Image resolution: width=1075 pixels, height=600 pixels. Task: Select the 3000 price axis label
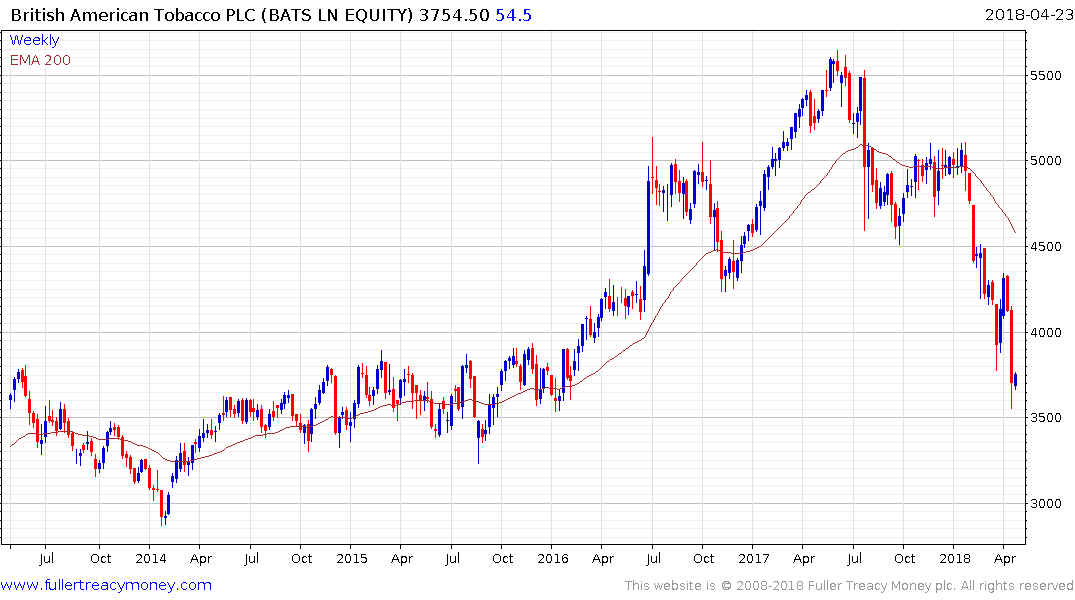1046,503
